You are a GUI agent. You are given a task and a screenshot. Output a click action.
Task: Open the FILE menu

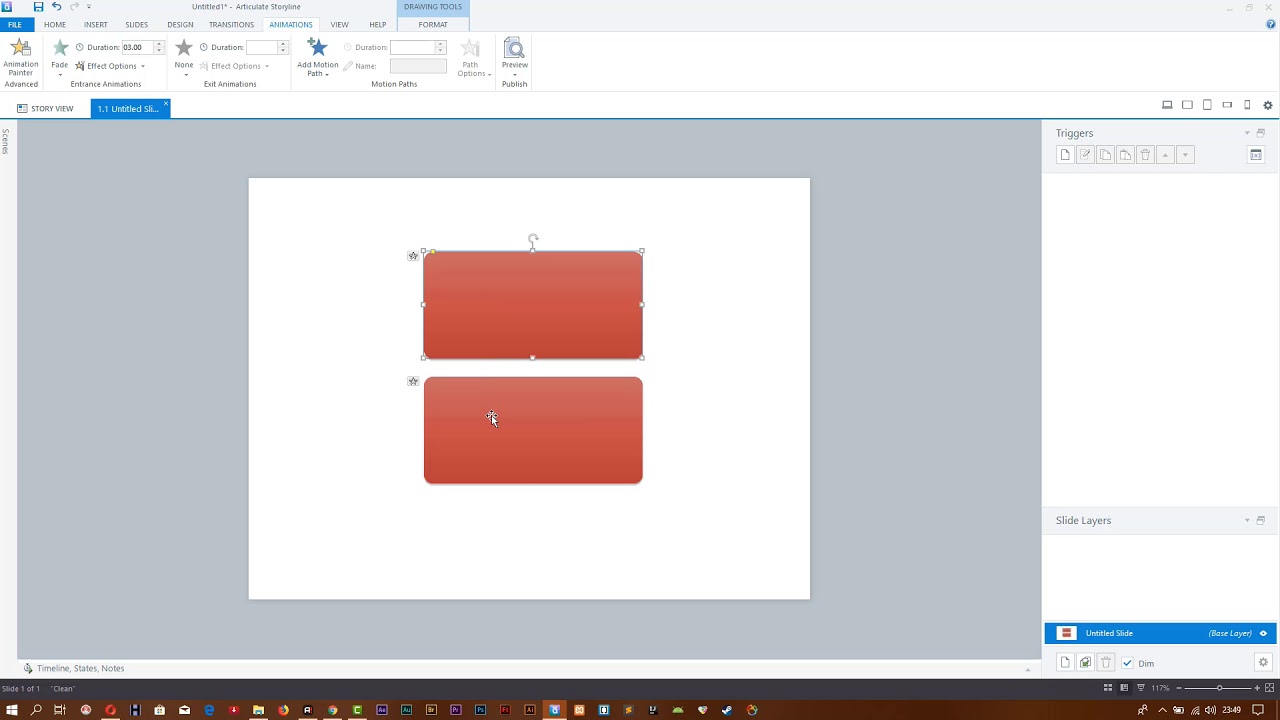(14, 25)
